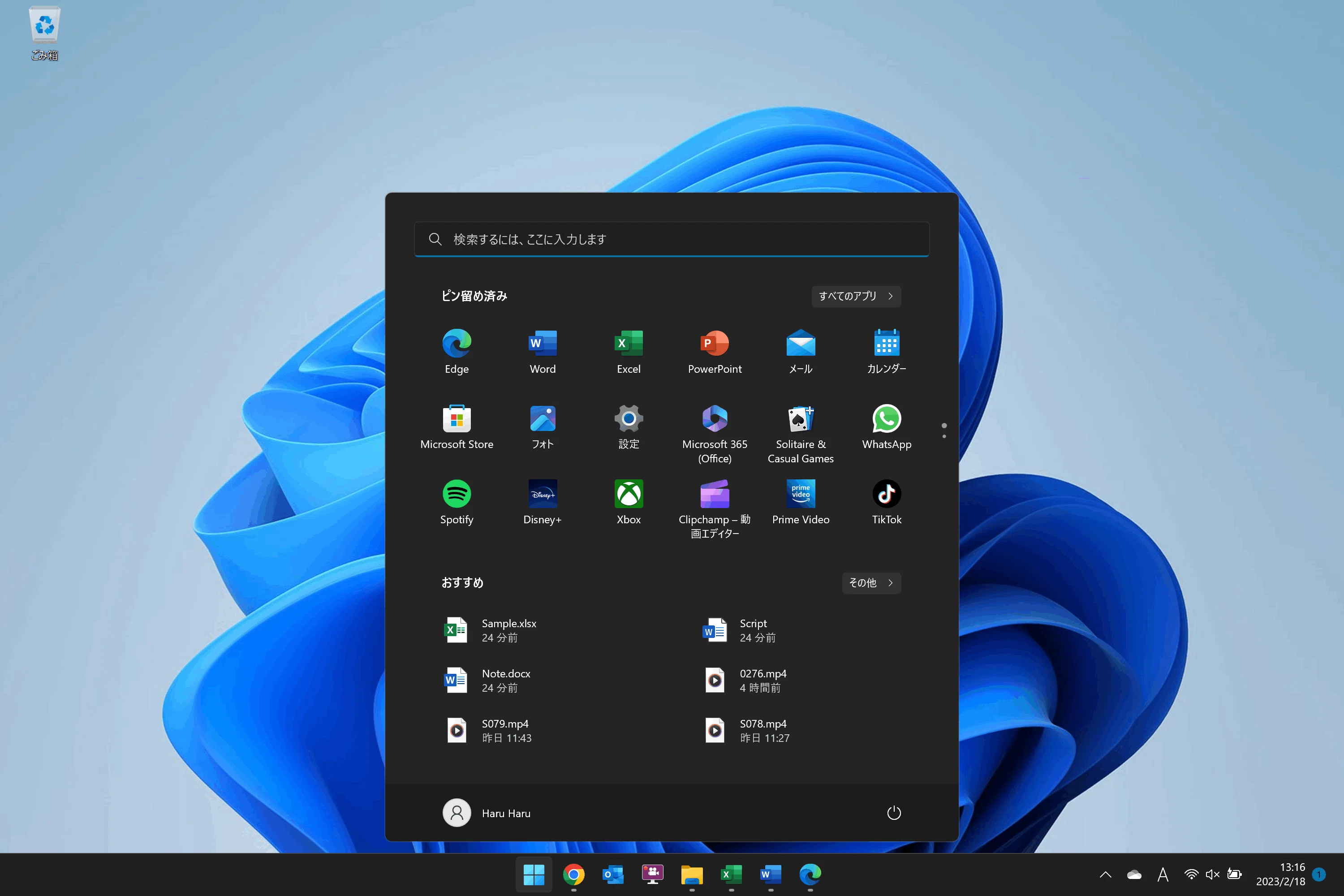This screenshot has height=896, width=1344.
Task: Open OneDrive cloud tray icon
Action: [1134, 874]
